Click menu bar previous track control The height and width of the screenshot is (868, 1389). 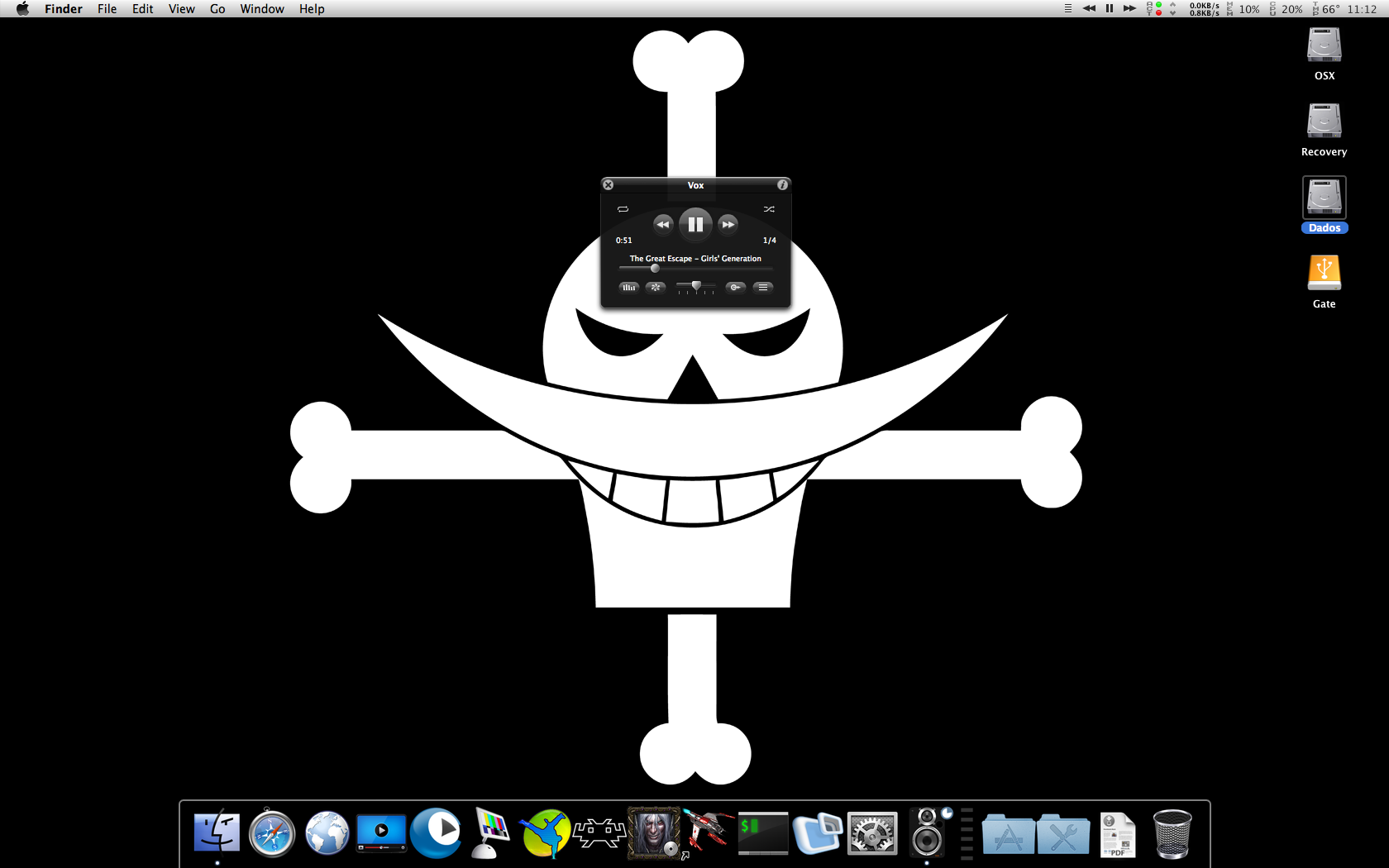pyautogui.click(x=1089, y=8)
